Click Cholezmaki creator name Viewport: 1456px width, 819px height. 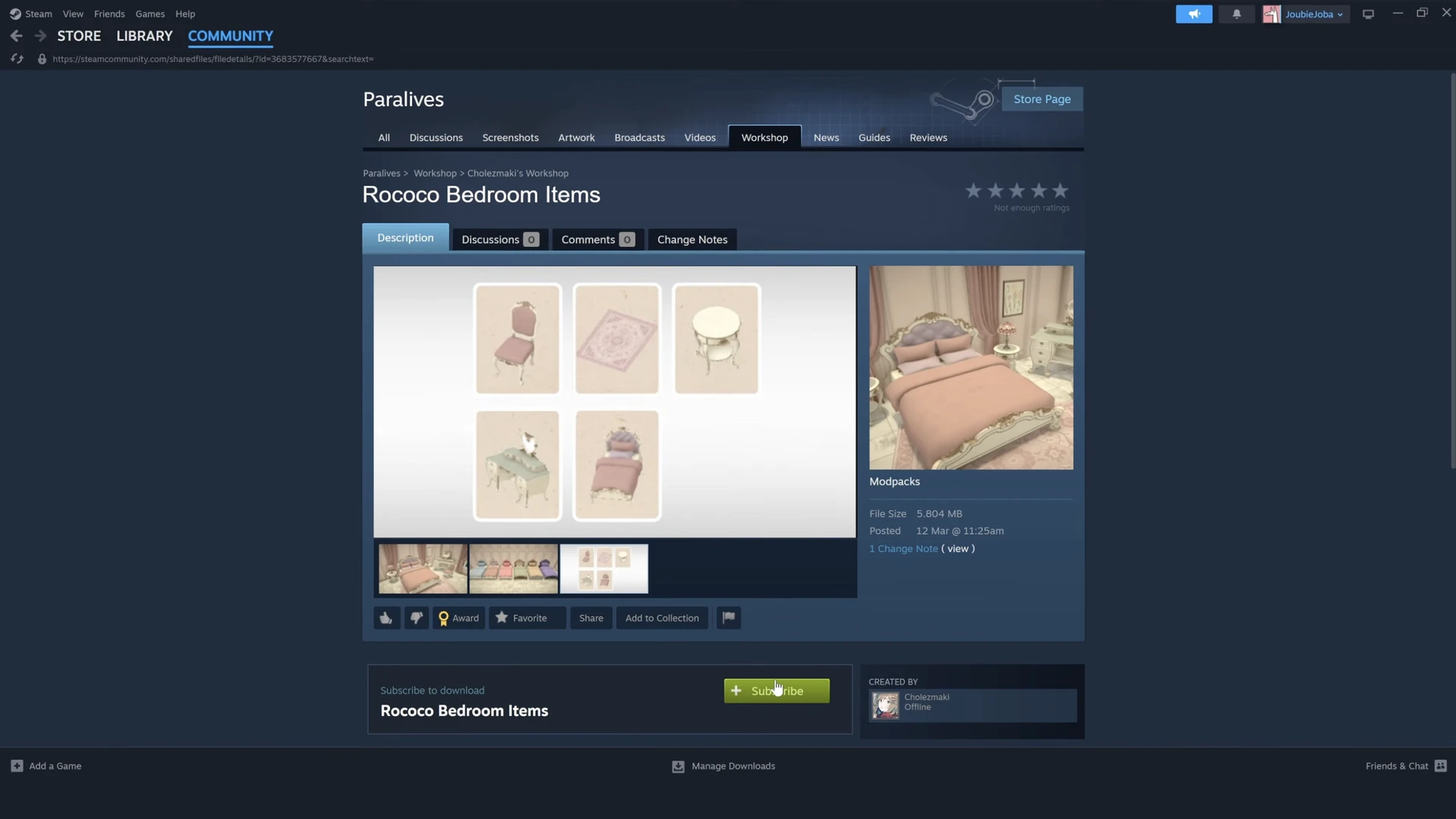coord(926,697)
